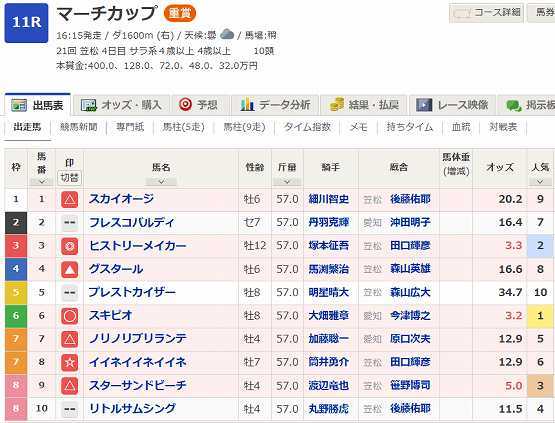Open the オッズ・購入 tab
Viewport: 555px width, 423px height.
point(121,105)
